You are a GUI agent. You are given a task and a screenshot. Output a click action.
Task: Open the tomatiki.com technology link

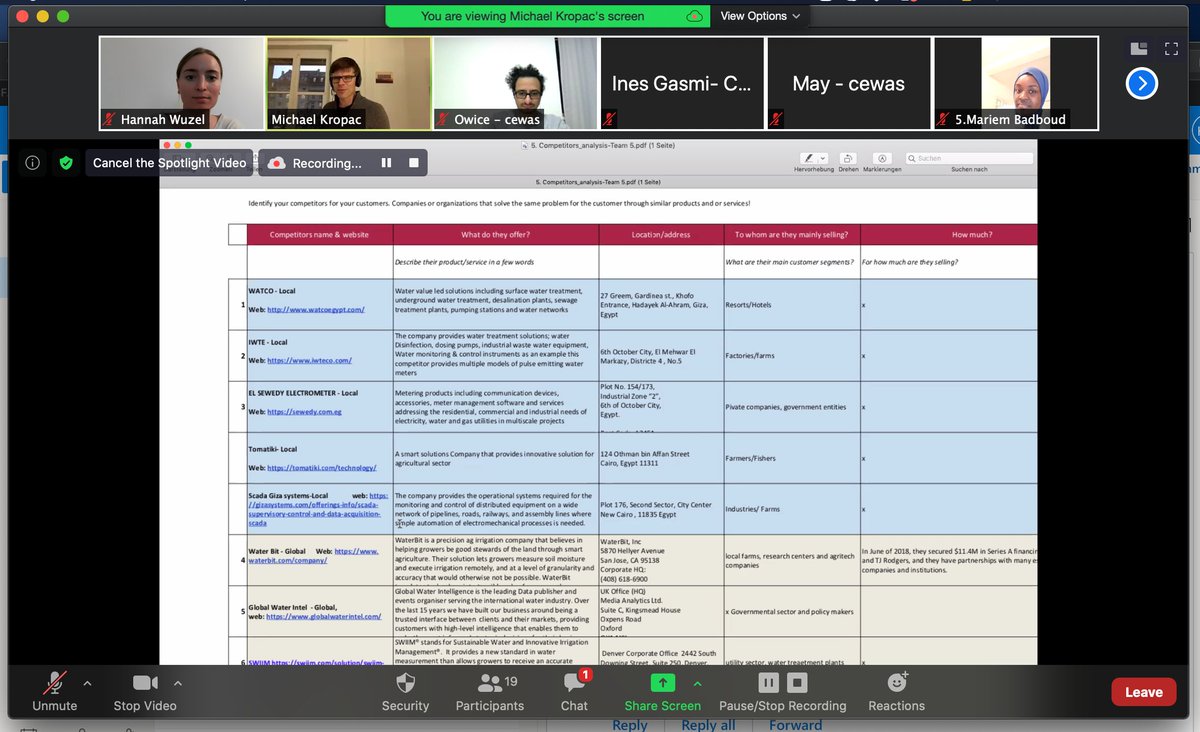321,467
